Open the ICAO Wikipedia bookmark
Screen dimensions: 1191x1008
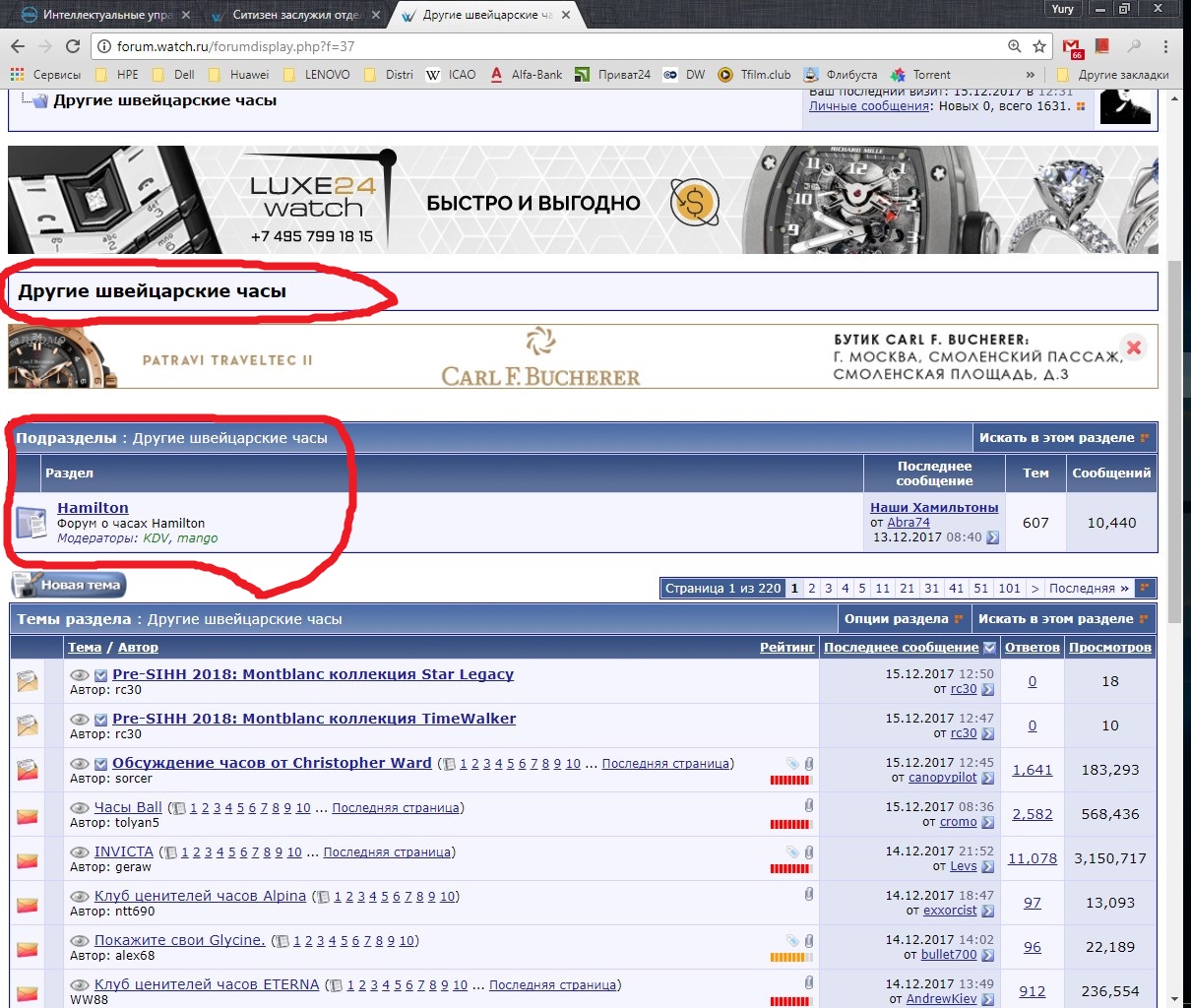click(451, 75)
